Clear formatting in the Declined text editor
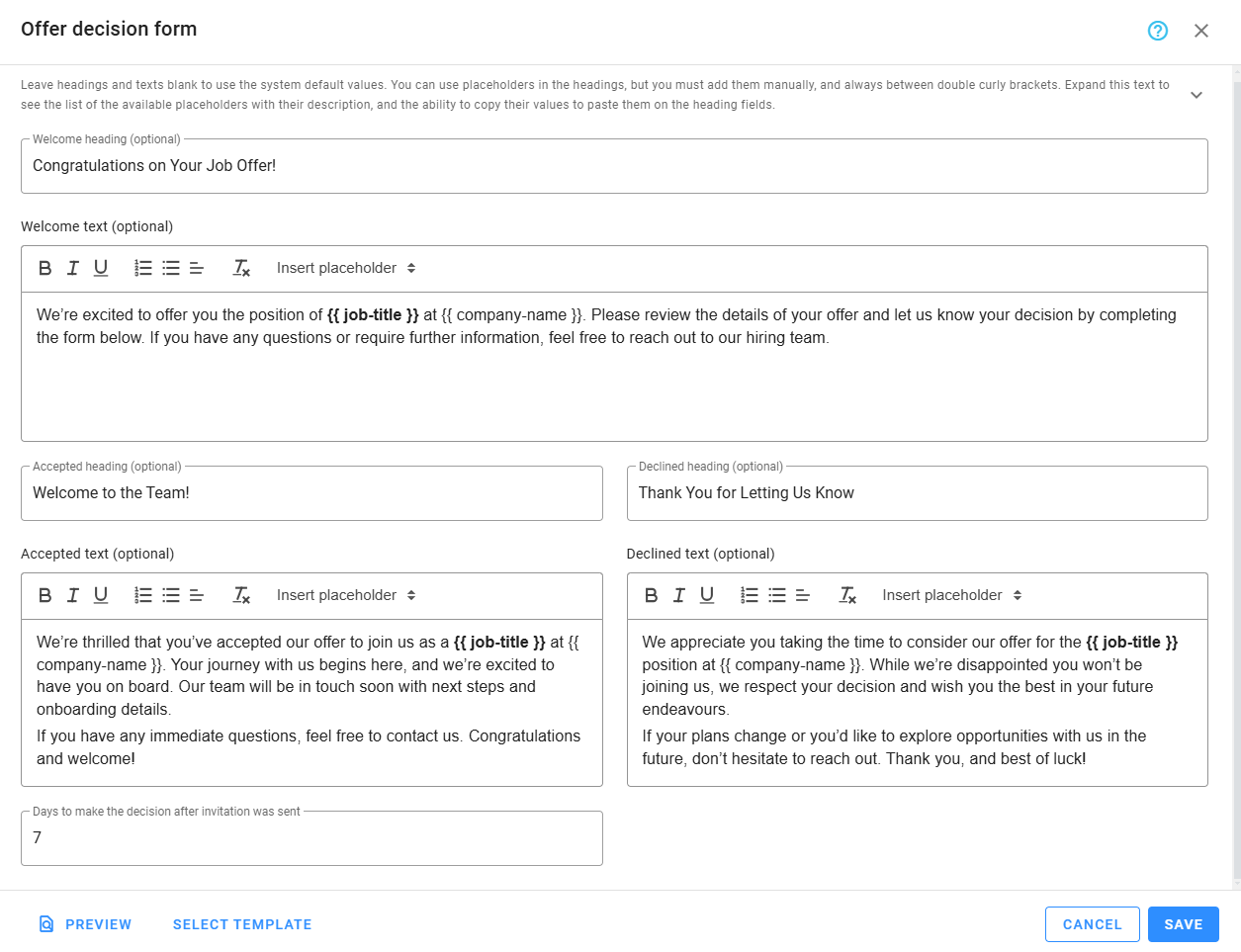 [x=846, y=595]
